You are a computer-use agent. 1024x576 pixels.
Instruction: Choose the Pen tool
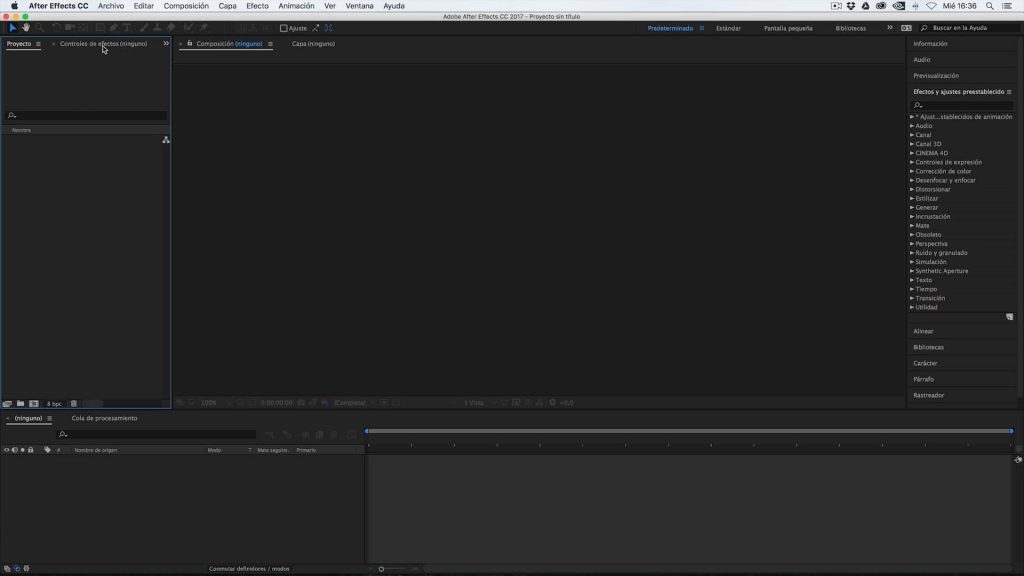pyautogui.click(x=114, y=28)
